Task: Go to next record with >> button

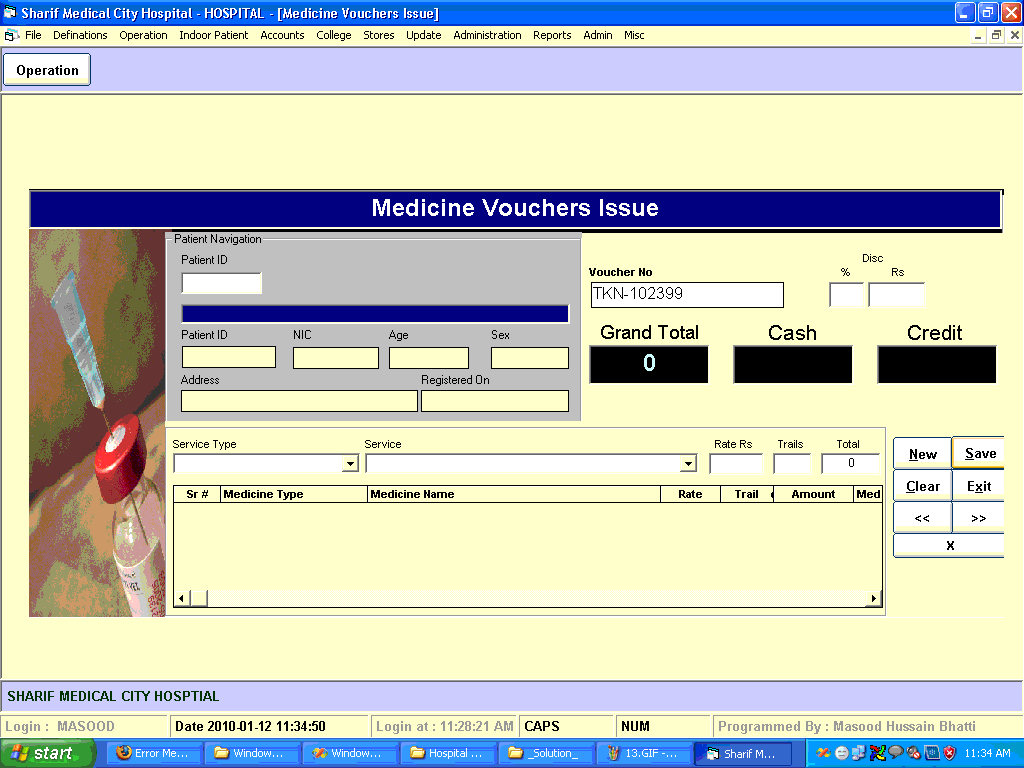Action: point(978,518)
